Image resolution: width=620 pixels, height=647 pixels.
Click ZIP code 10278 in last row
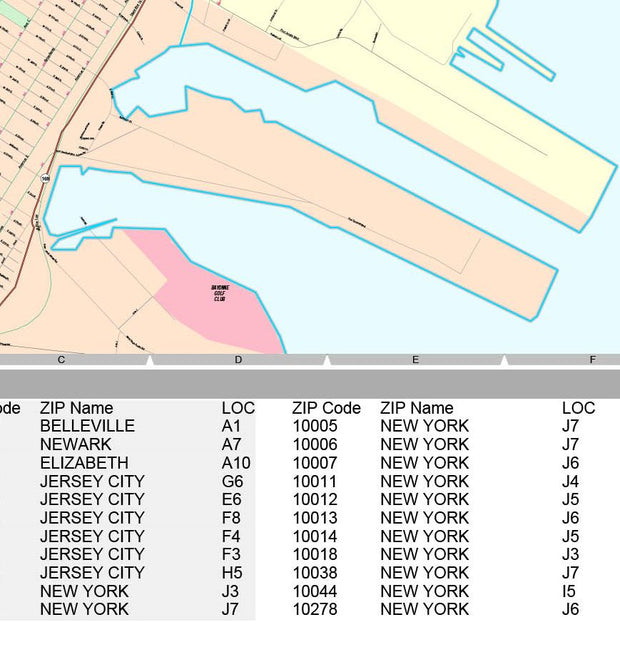pos(315,609)
